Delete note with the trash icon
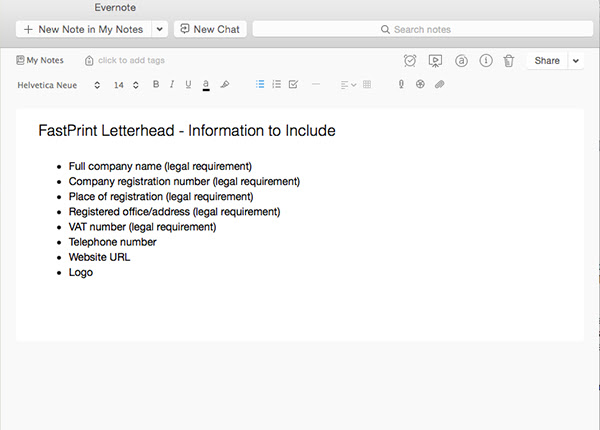The width and height of the screenshot is (600, 430). (509, 61)
